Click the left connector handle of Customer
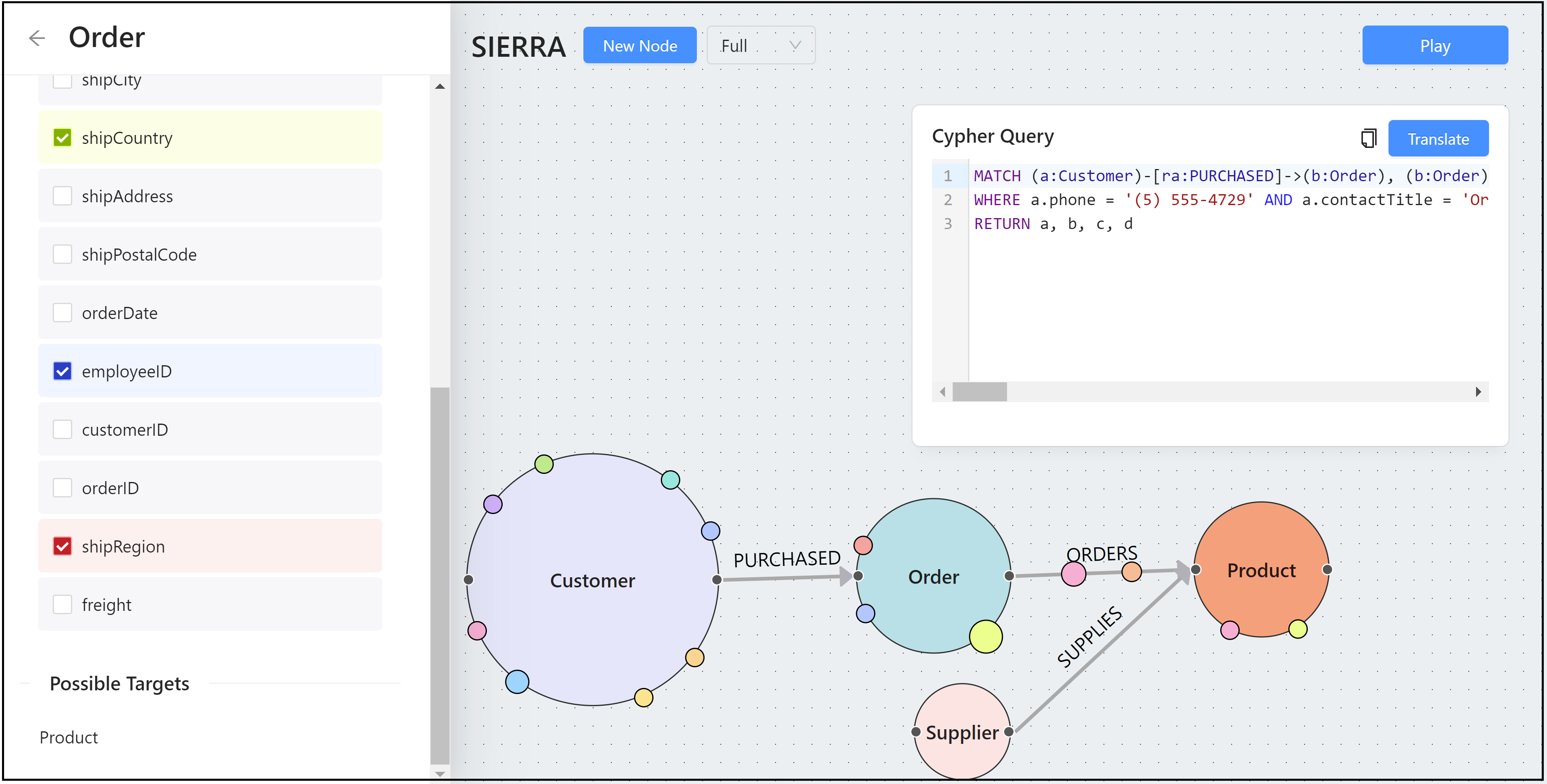The height and width of the screenshot is (784, 1547). point(468,579)
